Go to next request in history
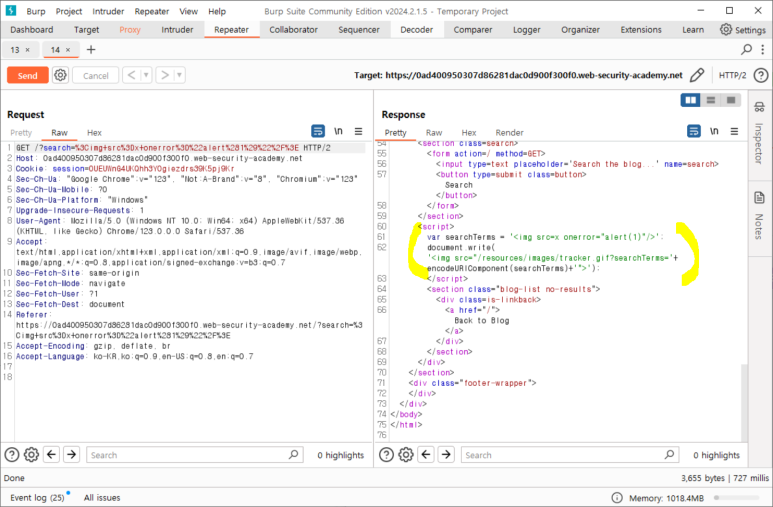Image resolution: width=773 pixels, height=507 pixels. [165, 75]
